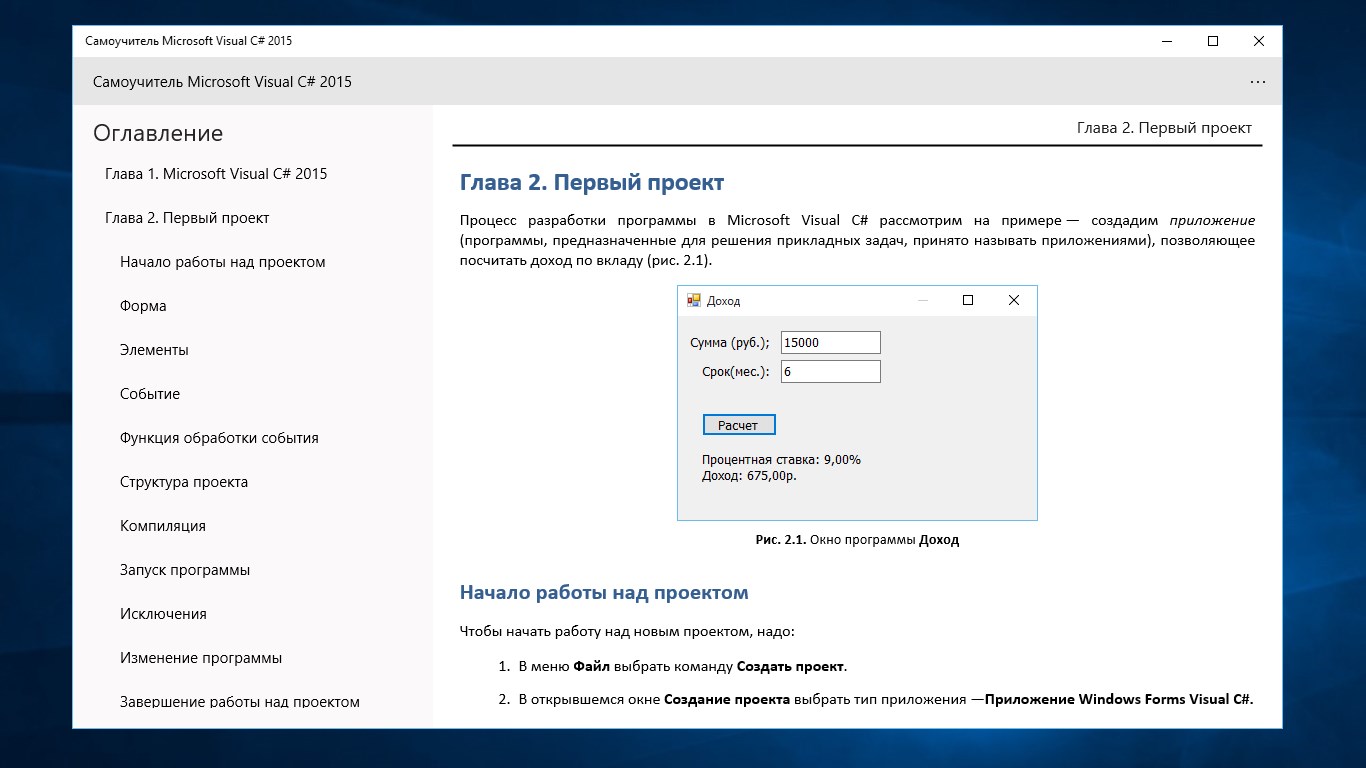Viewport: 1366px width, 768px height.
Task: Click the Срок field showing 6
Action: [831, 371]
